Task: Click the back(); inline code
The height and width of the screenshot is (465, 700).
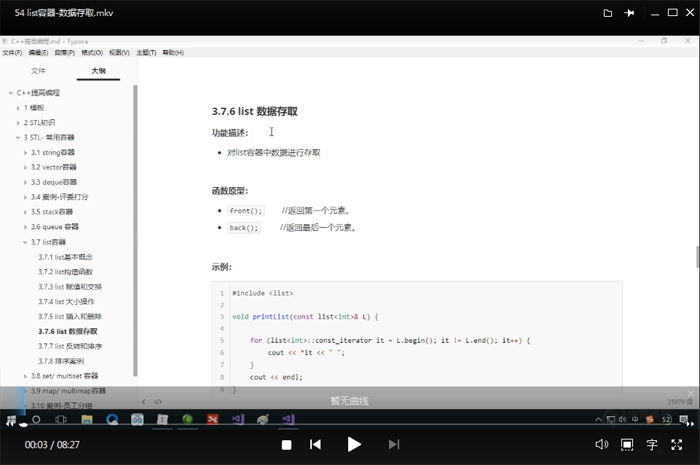Action: [x=244, y=228]
